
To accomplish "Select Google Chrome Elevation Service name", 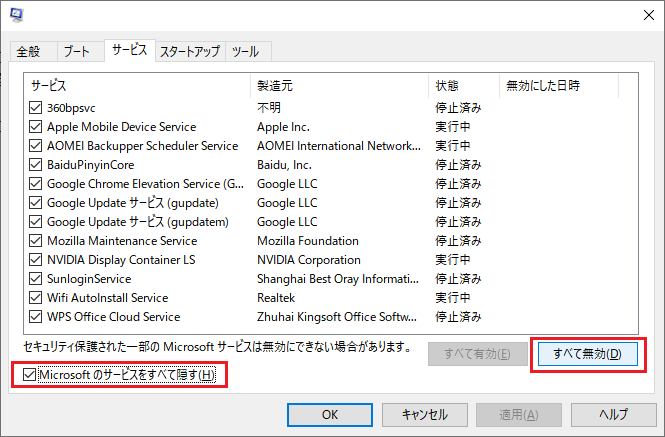I will [x=145, y=184].
